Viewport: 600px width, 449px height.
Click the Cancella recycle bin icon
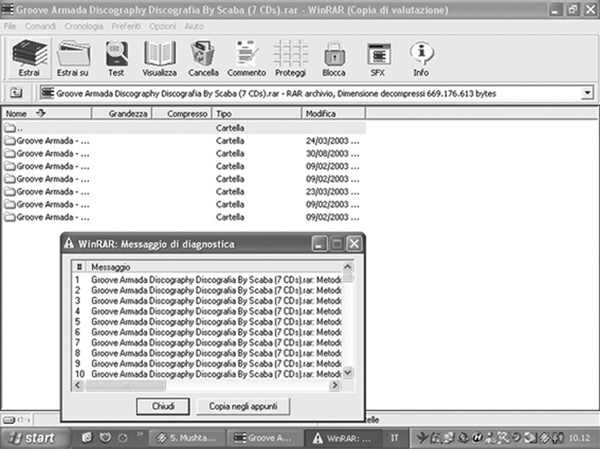pos(203,58)
